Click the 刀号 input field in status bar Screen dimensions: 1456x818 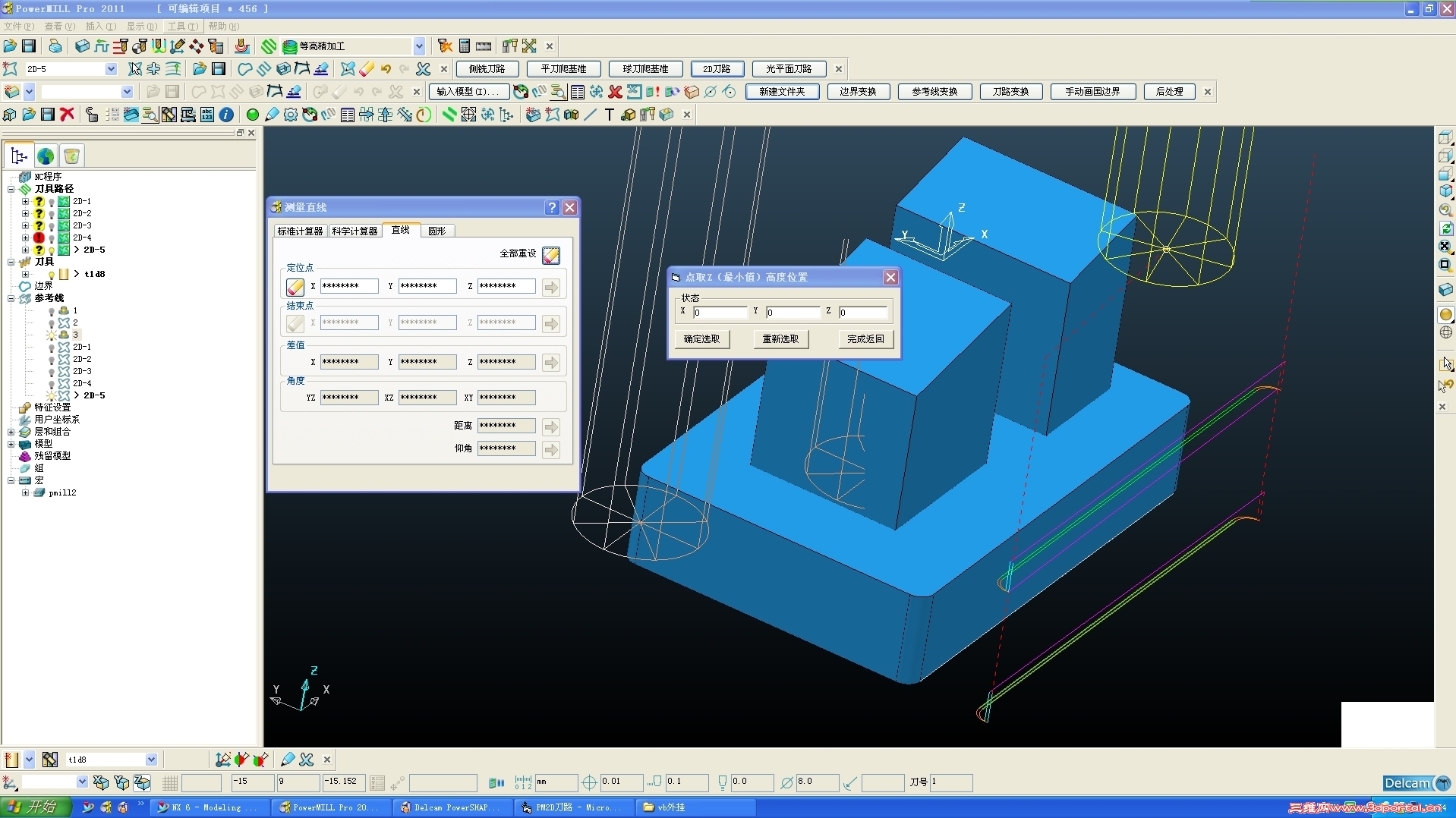point(951,782)
